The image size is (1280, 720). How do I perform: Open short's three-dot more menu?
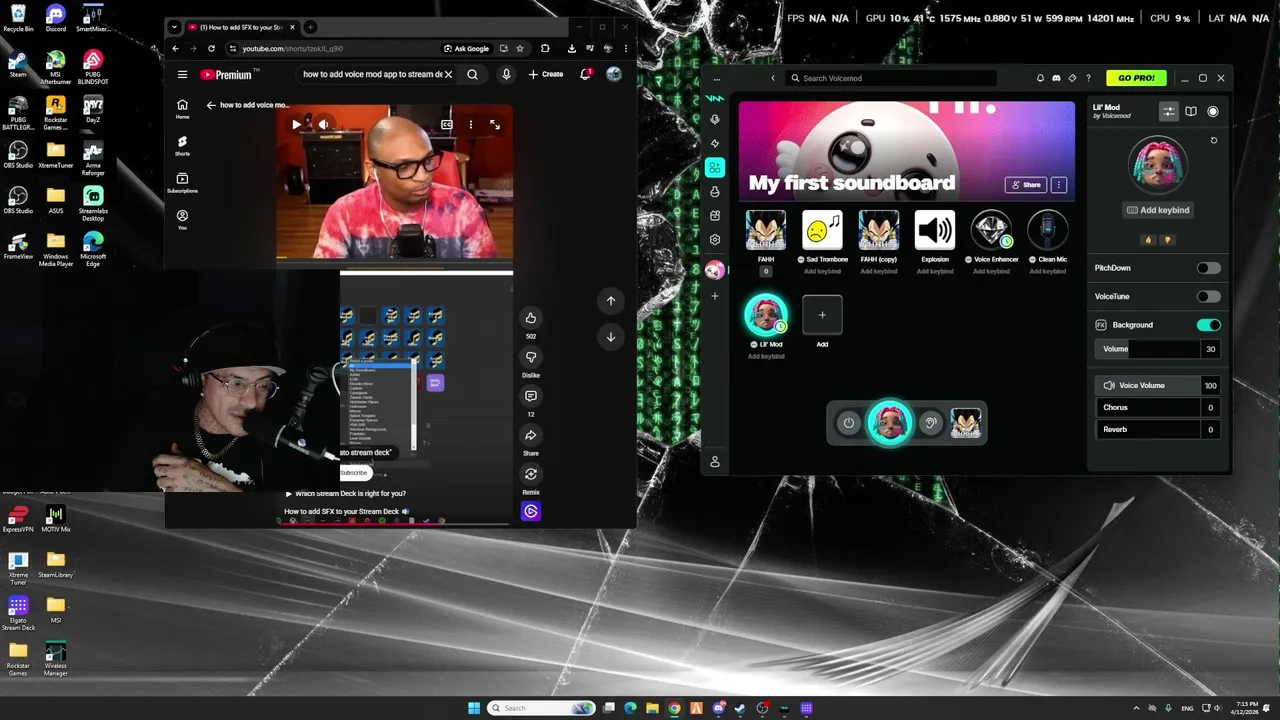point(471,125)
